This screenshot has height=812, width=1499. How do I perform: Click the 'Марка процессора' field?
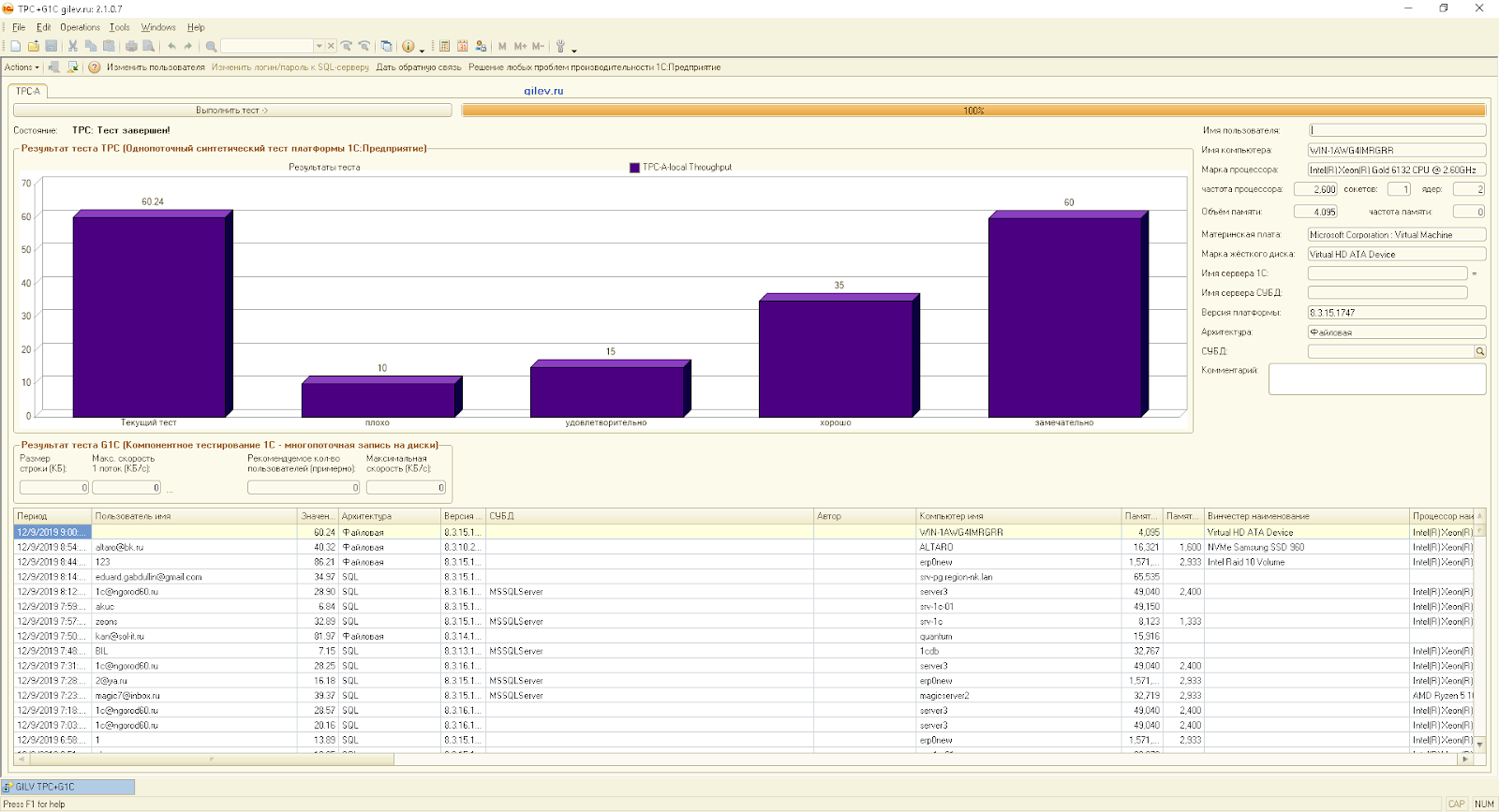coord(1397,170)
